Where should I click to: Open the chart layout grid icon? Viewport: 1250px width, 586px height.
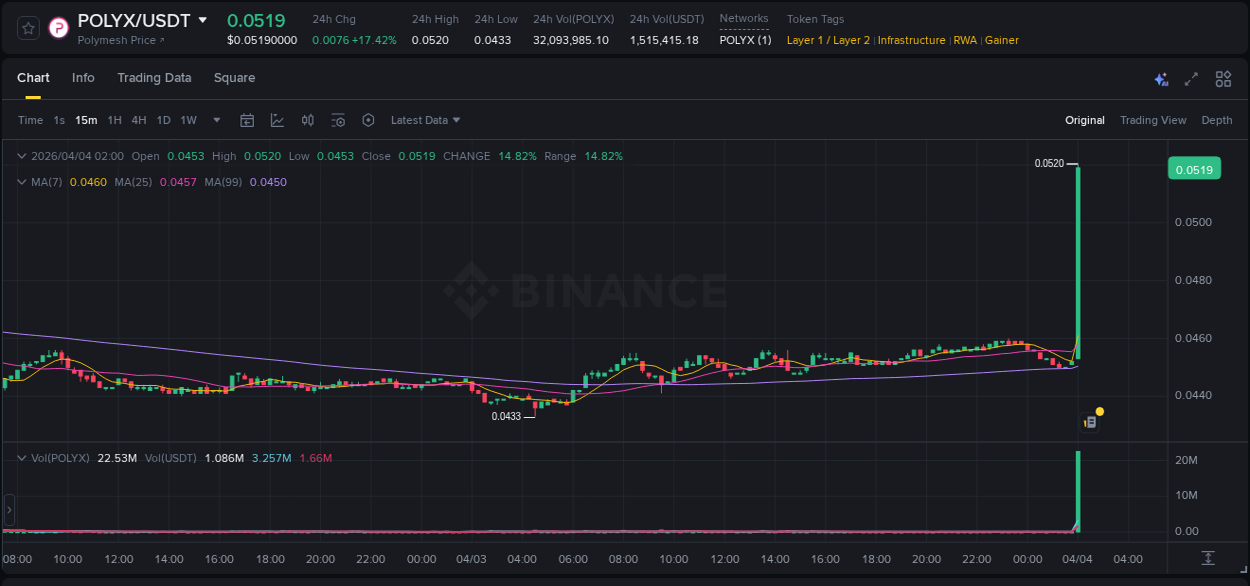click(1223, 79)
